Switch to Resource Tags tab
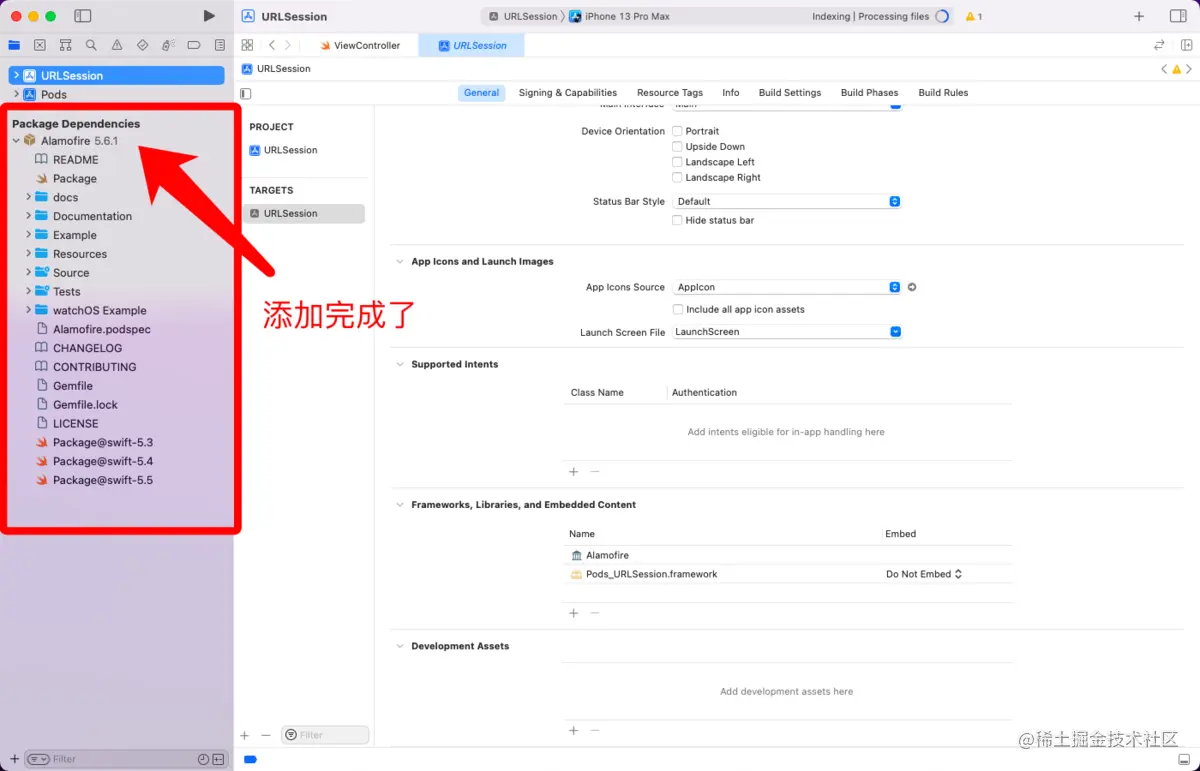 coord(670,93)
